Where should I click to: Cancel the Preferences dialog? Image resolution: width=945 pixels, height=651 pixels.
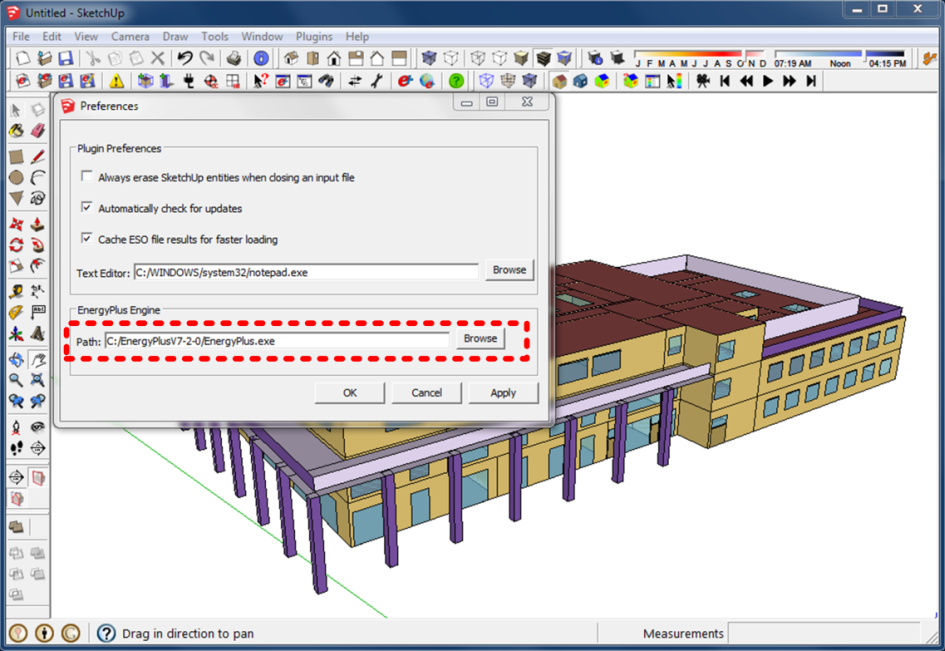click(427, 393)
